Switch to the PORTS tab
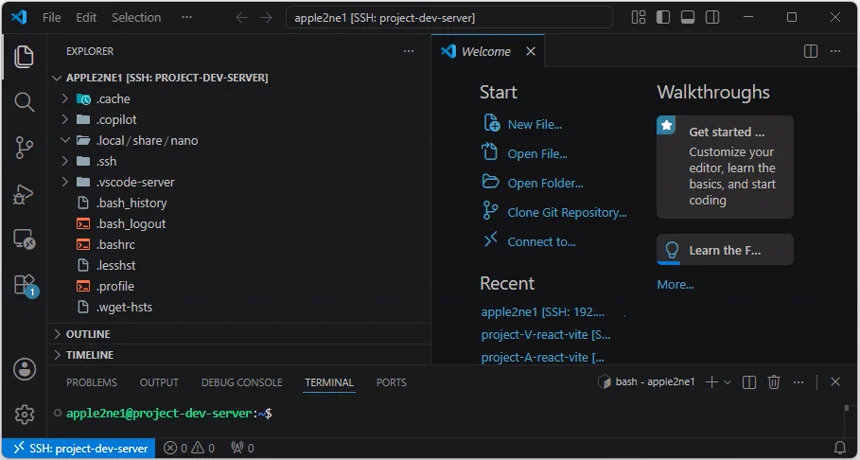This screenshot has height=460, width=860. click(x=391, y=382)
